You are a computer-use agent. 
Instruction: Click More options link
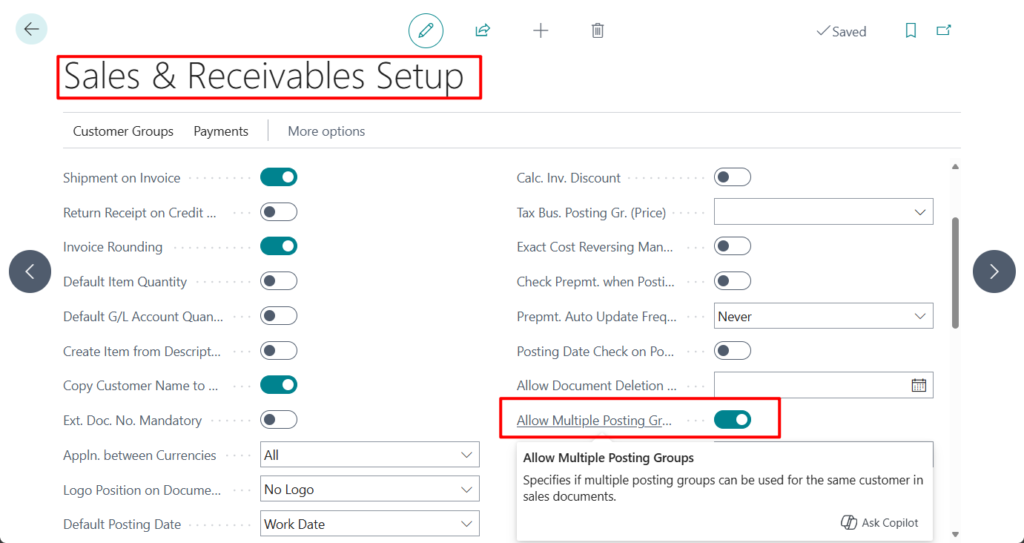pyautogui.click(x=326, y=131)
